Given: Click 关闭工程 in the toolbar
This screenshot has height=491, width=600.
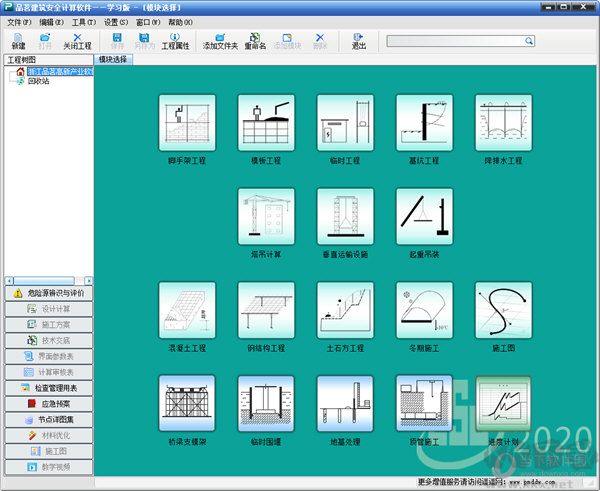Looking at the screenshot, I should click(77, 41).
